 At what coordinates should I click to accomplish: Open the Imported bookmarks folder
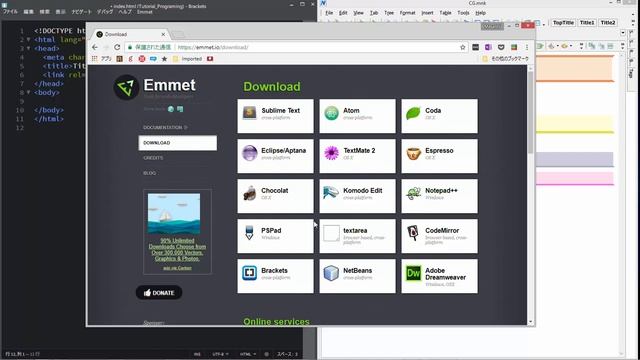(x=187, y=59)
